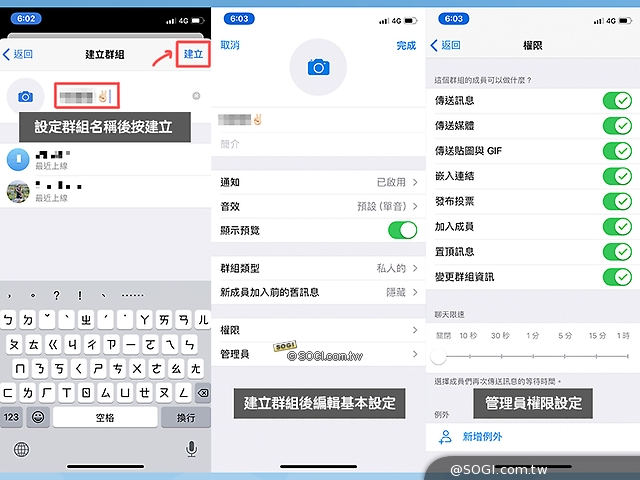
Task: Tap the ㄈ keyboard key
Action: coord(8,393)
